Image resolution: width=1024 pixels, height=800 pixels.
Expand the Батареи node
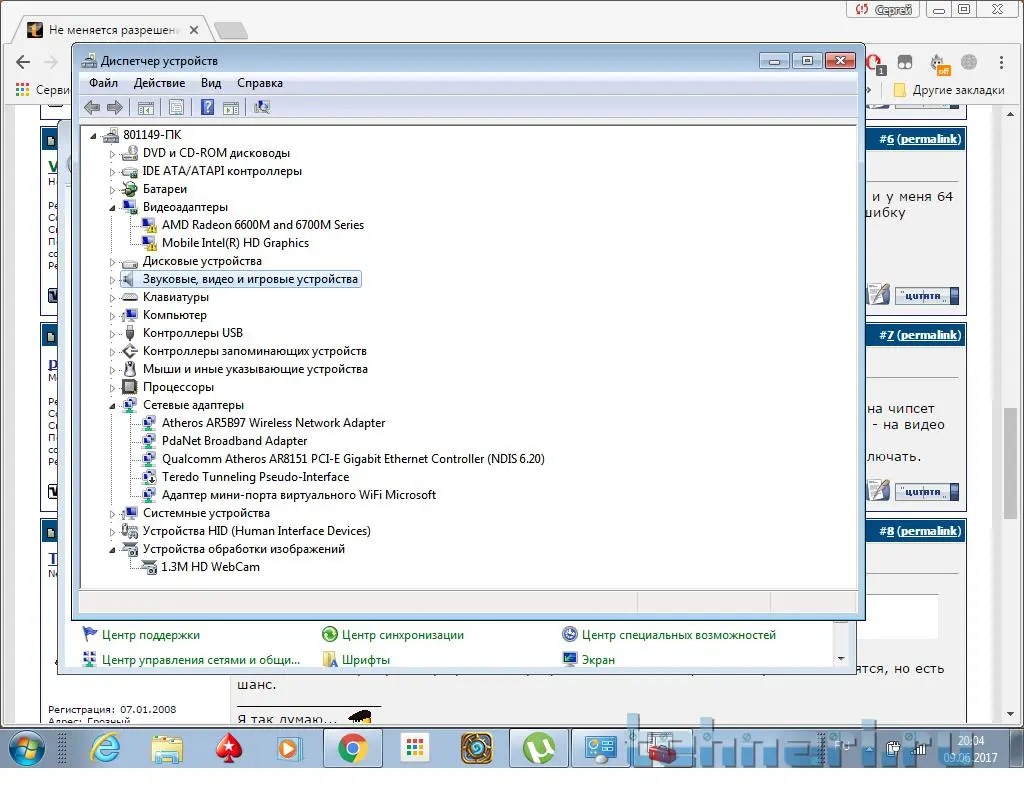coord(112,190)
